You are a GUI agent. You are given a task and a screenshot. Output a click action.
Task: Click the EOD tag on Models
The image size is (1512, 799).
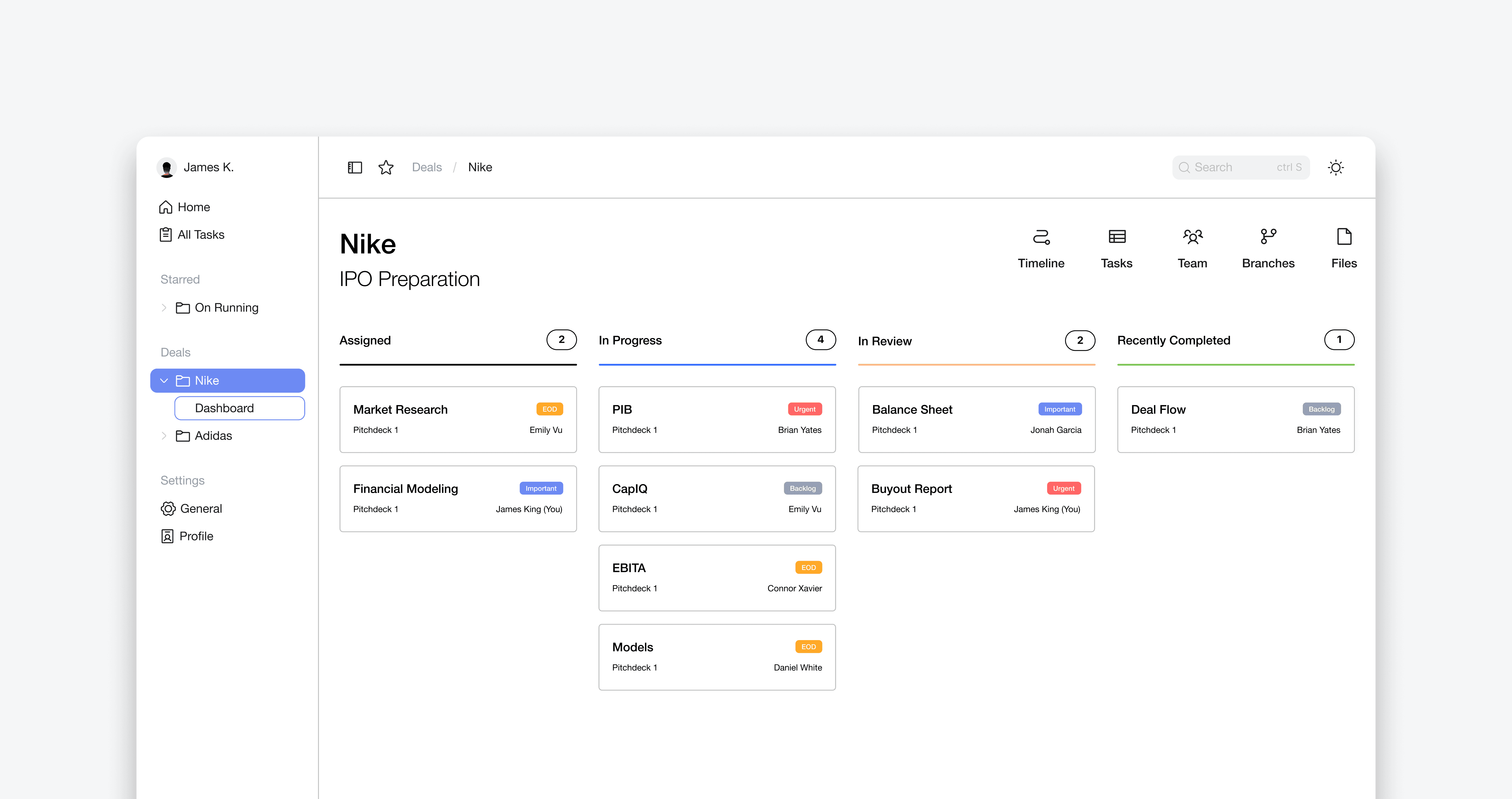coord(808,647)
